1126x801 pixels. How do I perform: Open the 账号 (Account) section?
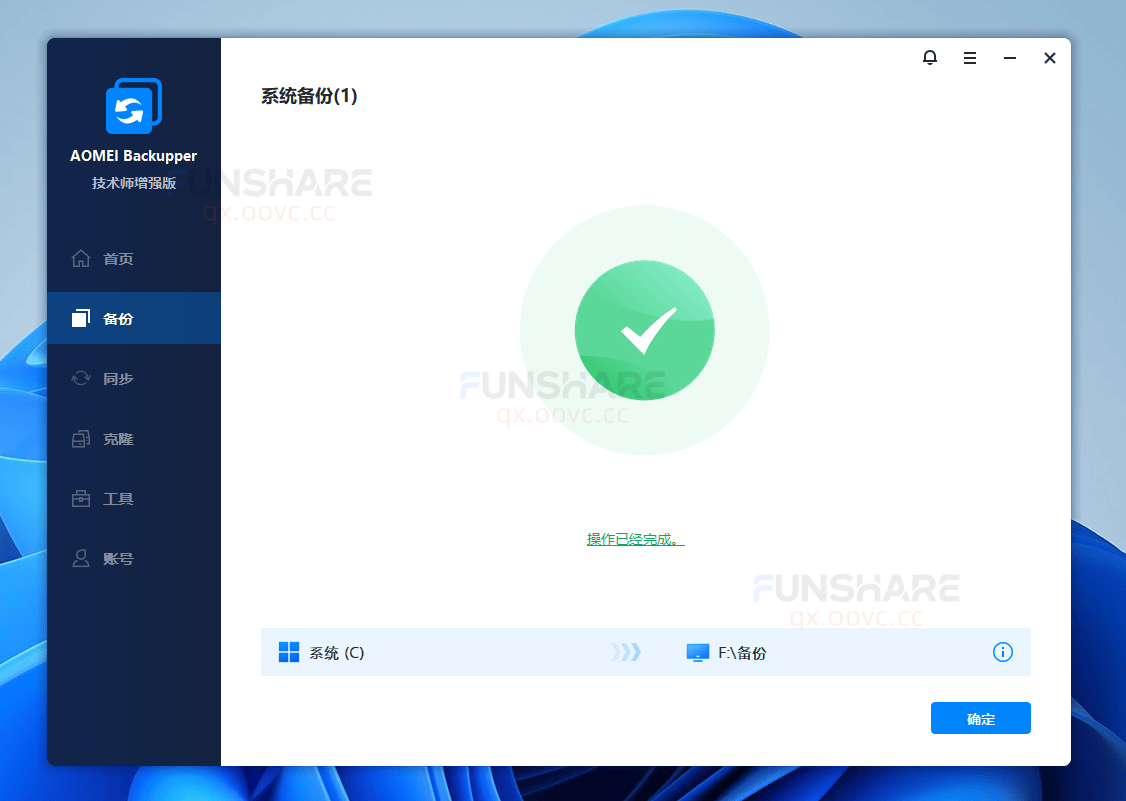115,558
